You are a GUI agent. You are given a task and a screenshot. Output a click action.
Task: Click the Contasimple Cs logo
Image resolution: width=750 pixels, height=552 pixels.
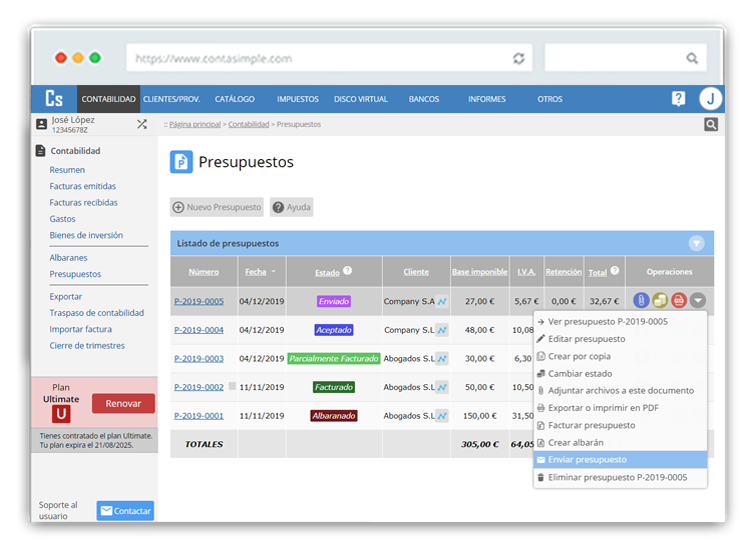pos(53,99)
